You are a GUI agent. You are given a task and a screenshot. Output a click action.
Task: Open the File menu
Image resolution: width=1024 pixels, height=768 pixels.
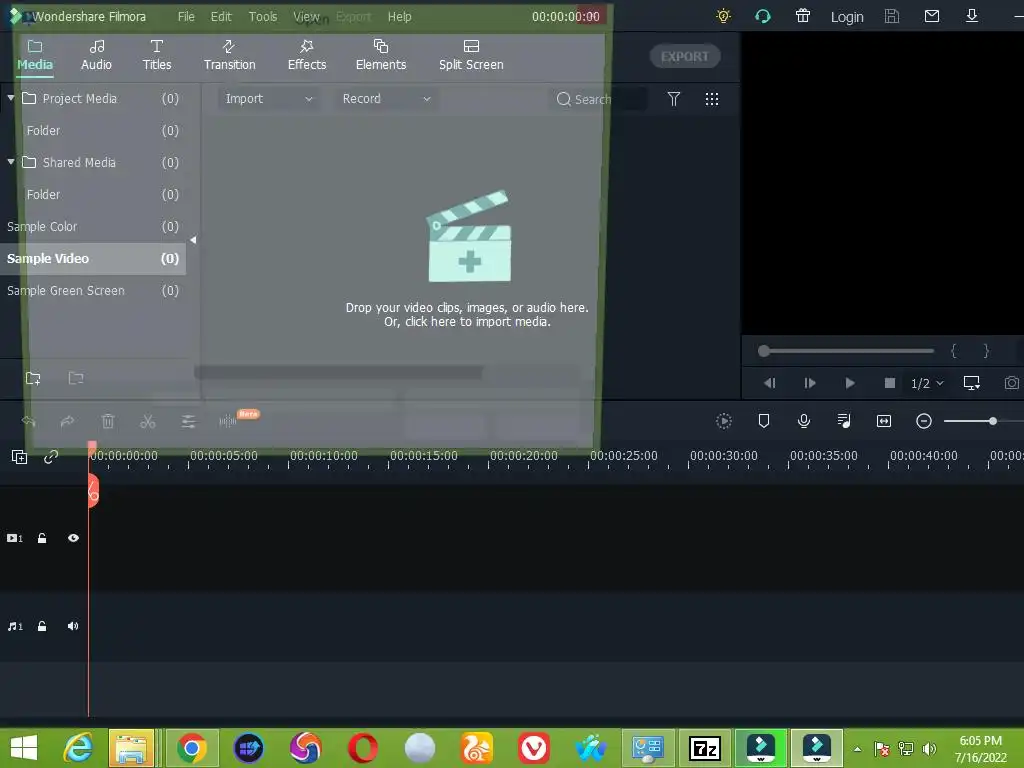[x=186, y=16]
